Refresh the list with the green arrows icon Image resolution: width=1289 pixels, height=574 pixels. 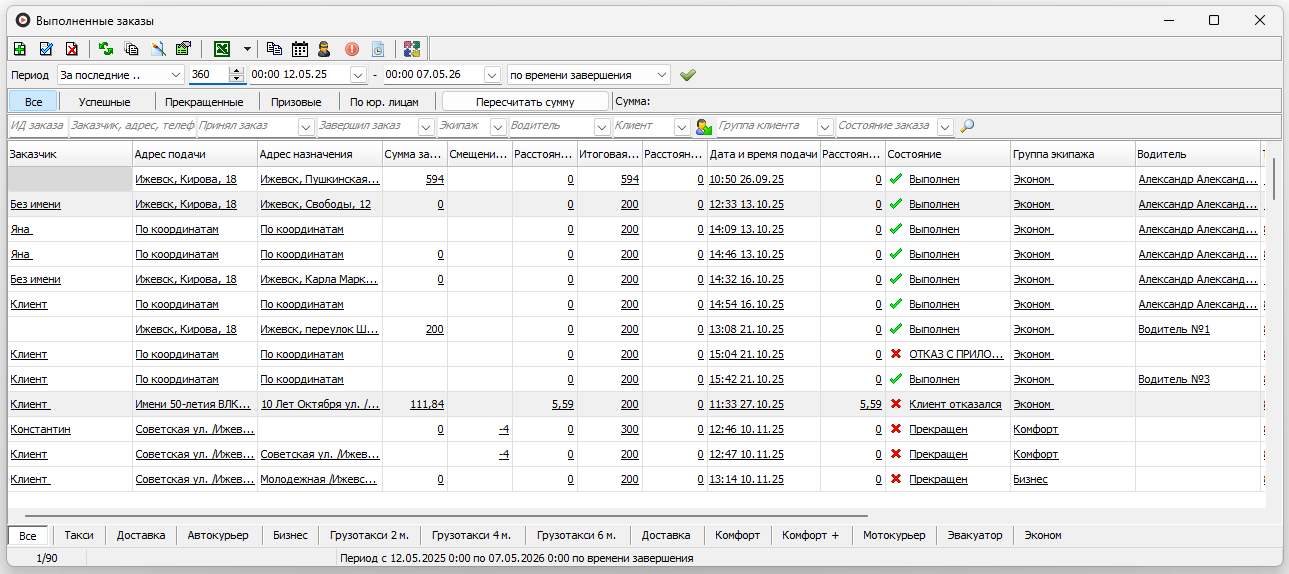tap(106, 48)
